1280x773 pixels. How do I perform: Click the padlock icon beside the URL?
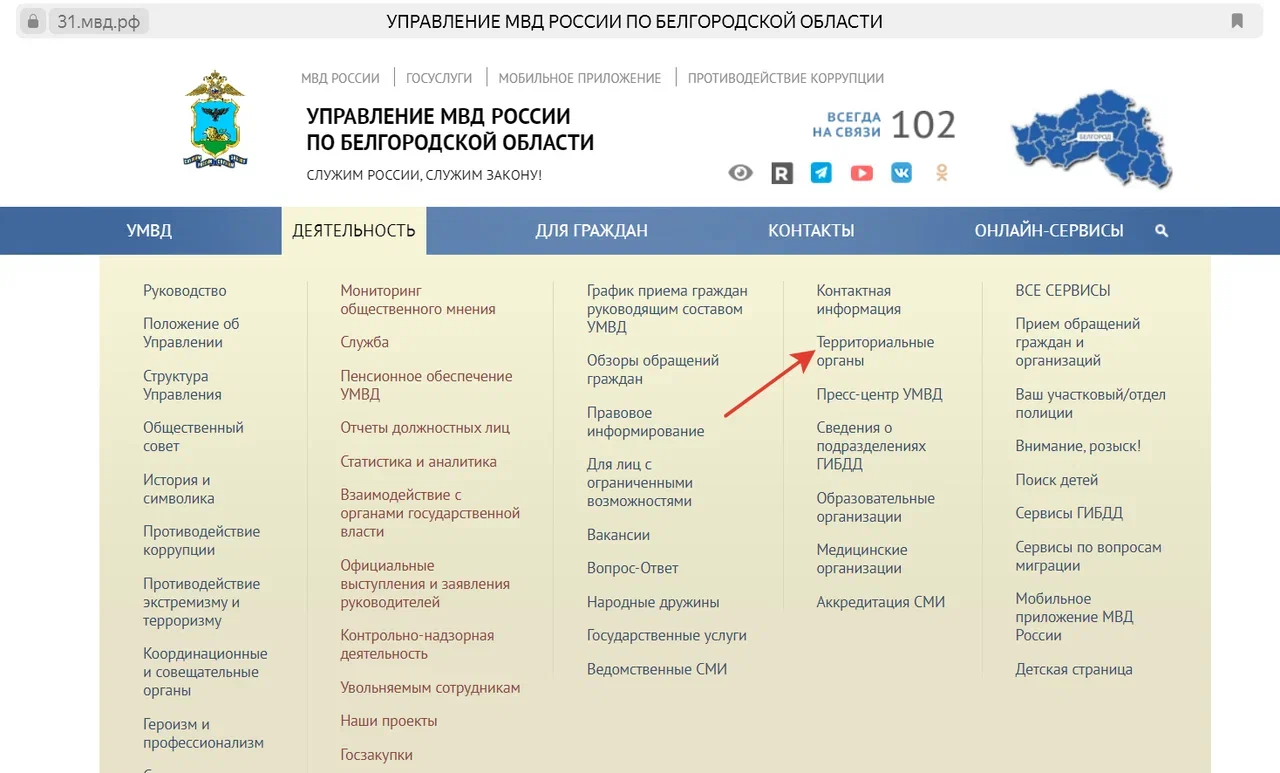click(33, 21)
